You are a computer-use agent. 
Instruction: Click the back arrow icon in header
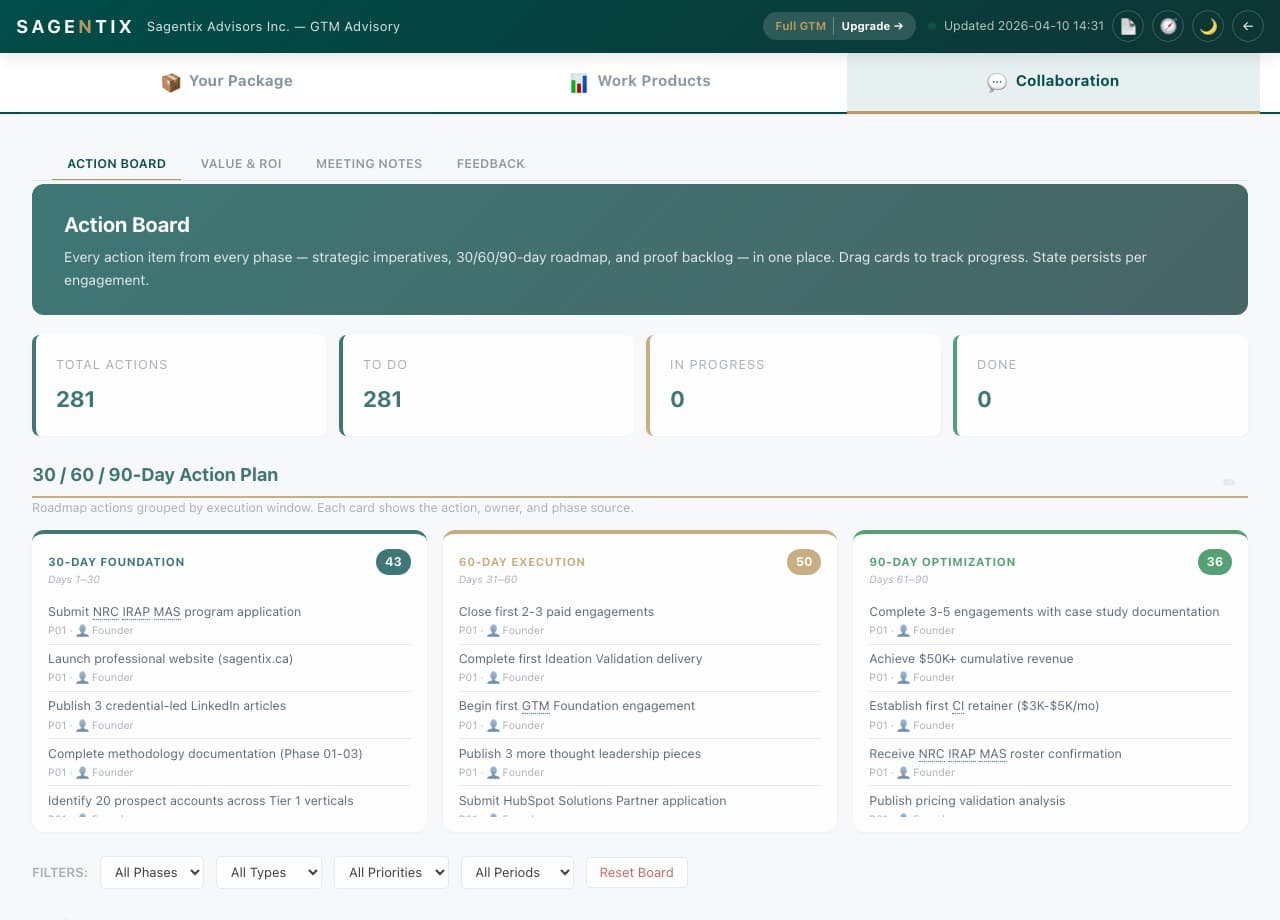coord(1248,26)
